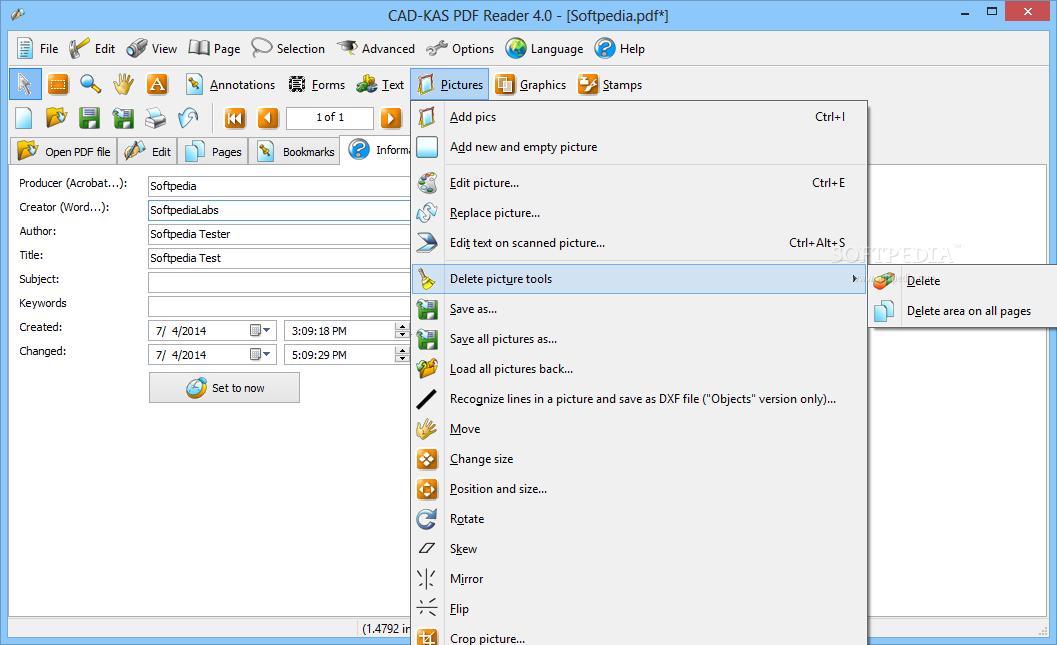Open the Advanced menu
The width and height of the screenshot is (1057, 645).
(375, 49)
